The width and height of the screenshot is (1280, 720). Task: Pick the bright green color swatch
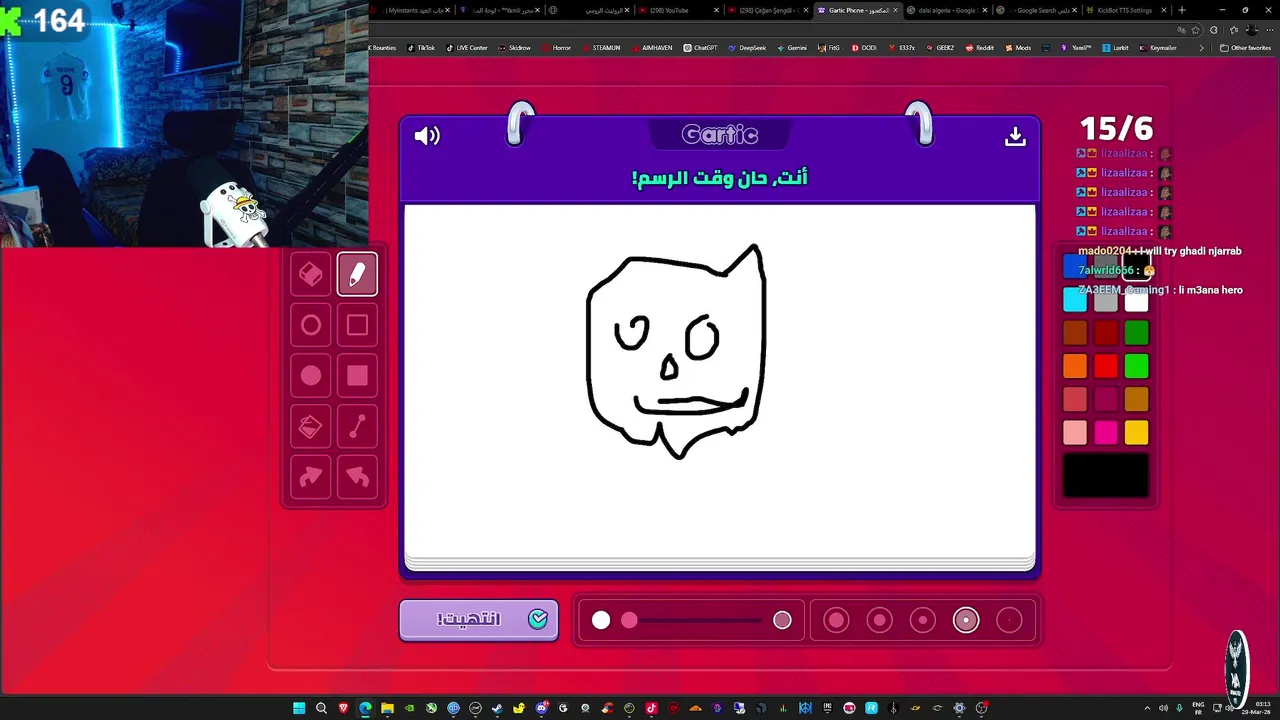coord(1136,366)
